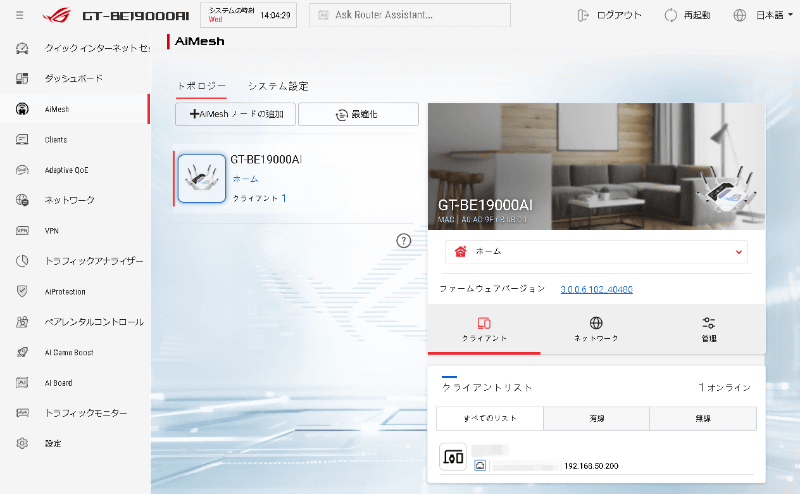Open AI Board in the sidebar menu
Image resolution: width=800 pixels, height=494 pixels.
coord(58,383)
